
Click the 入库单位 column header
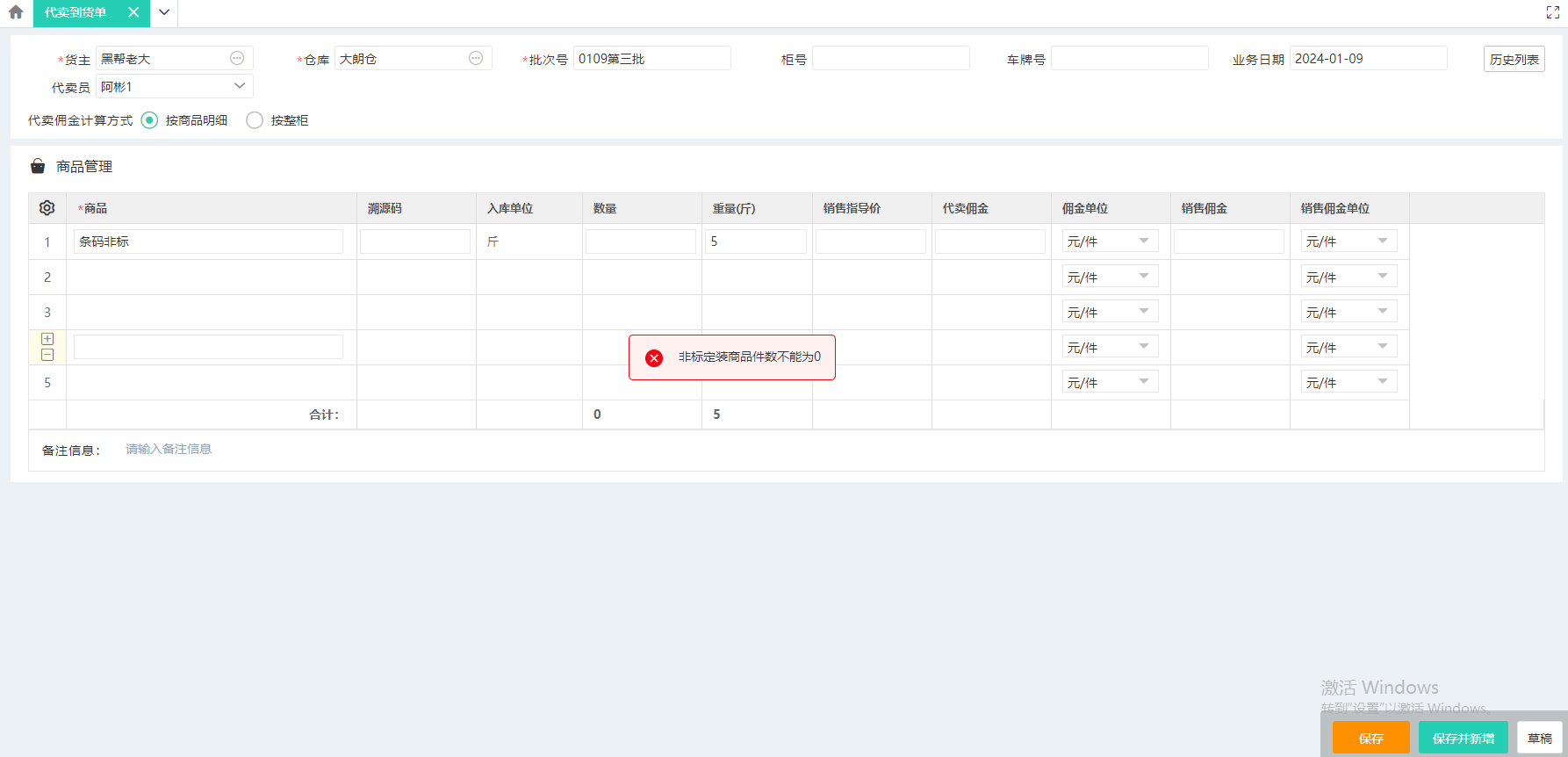529,208
